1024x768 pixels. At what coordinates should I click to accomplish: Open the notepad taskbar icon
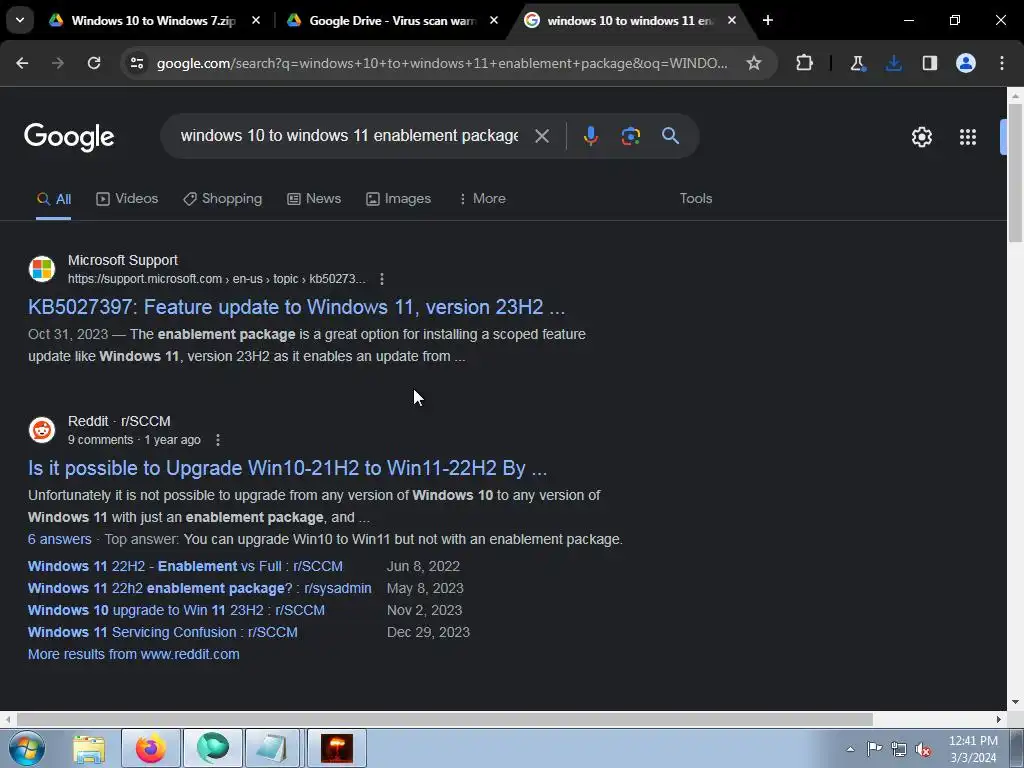click(272, 748)
